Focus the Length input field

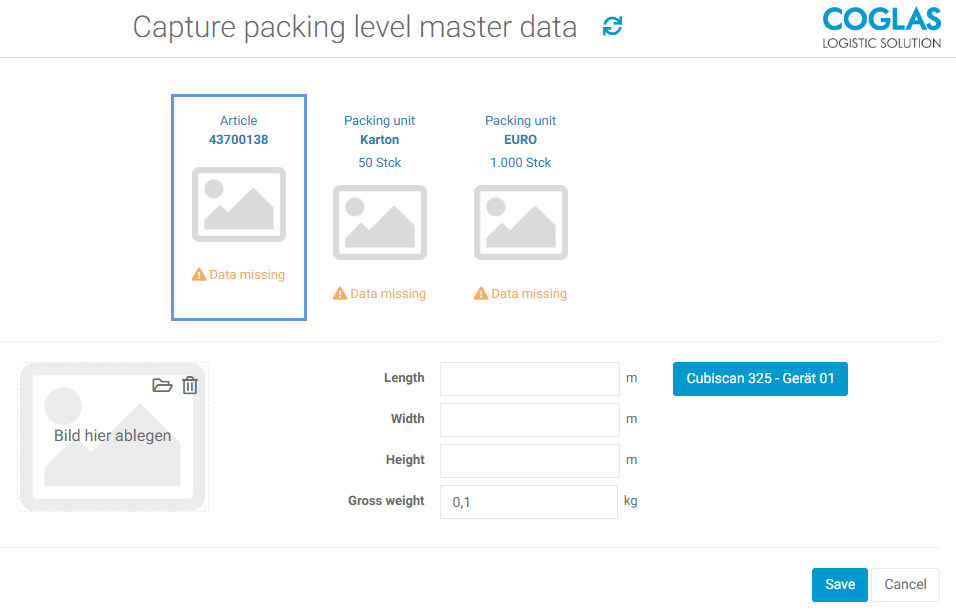tap(530, 379)
